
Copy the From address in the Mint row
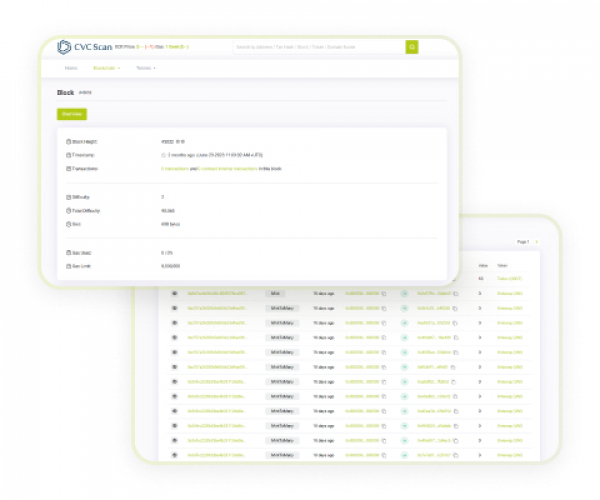[x=384, y=294]
